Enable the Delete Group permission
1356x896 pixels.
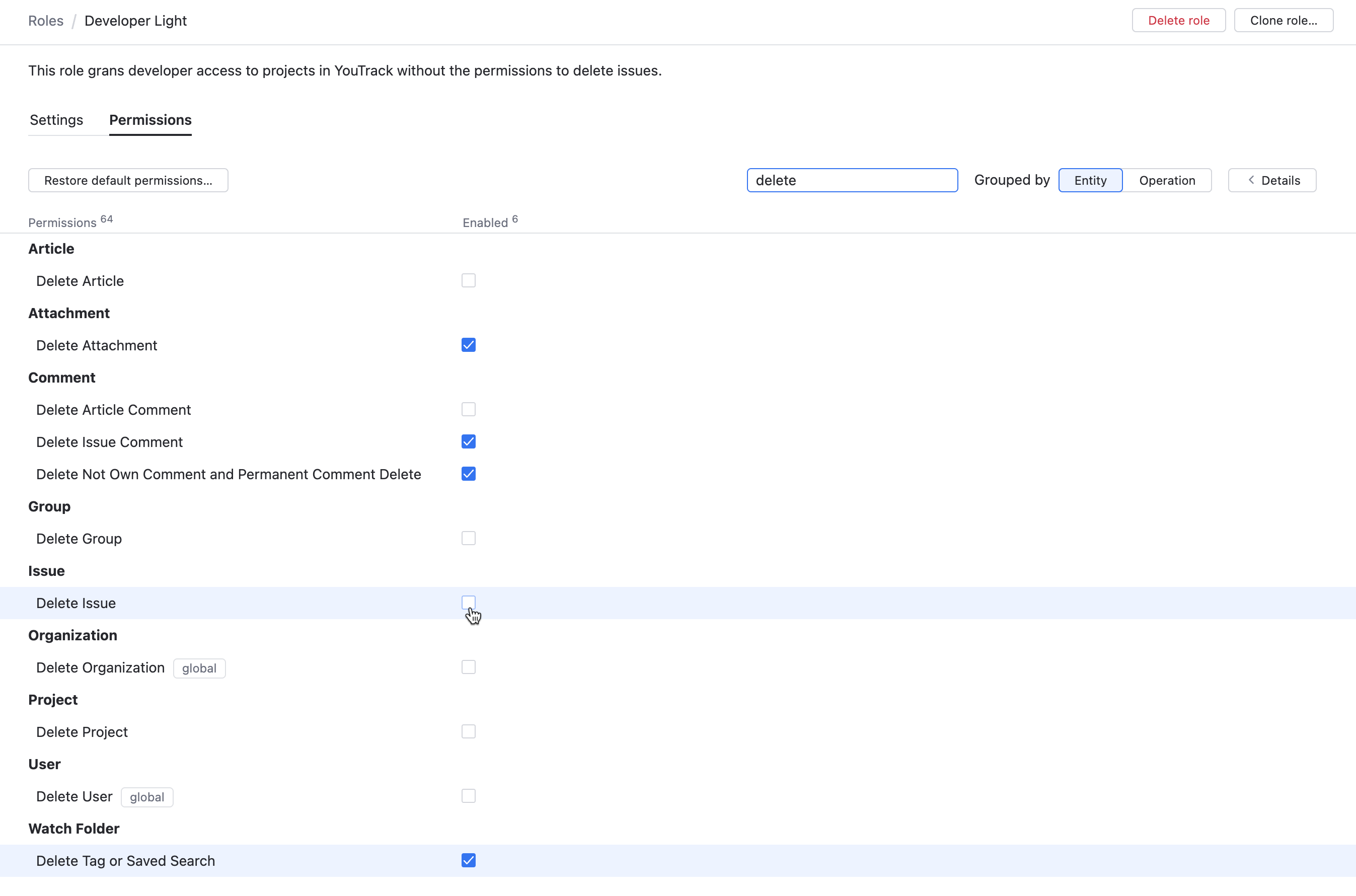tap(468, 538)
